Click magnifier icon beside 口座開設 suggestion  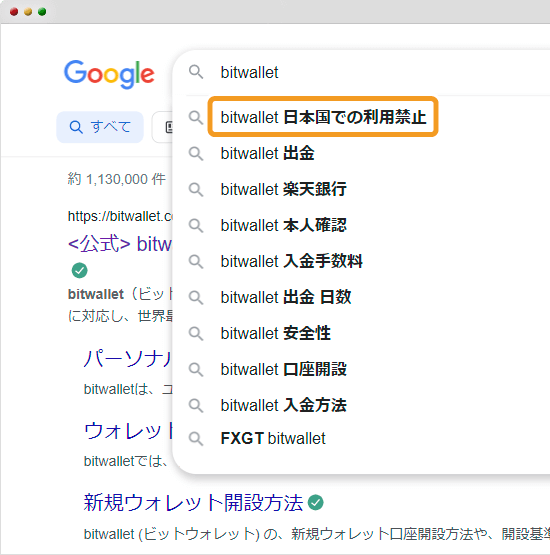coord(196,370)
